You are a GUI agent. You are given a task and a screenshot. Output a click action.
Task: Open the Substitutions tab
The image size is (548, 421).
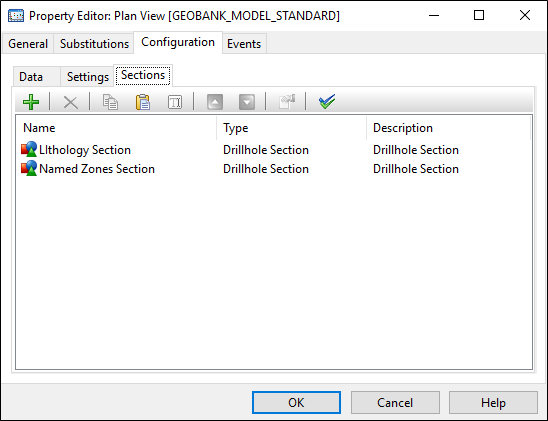click(x=94, y=44)
